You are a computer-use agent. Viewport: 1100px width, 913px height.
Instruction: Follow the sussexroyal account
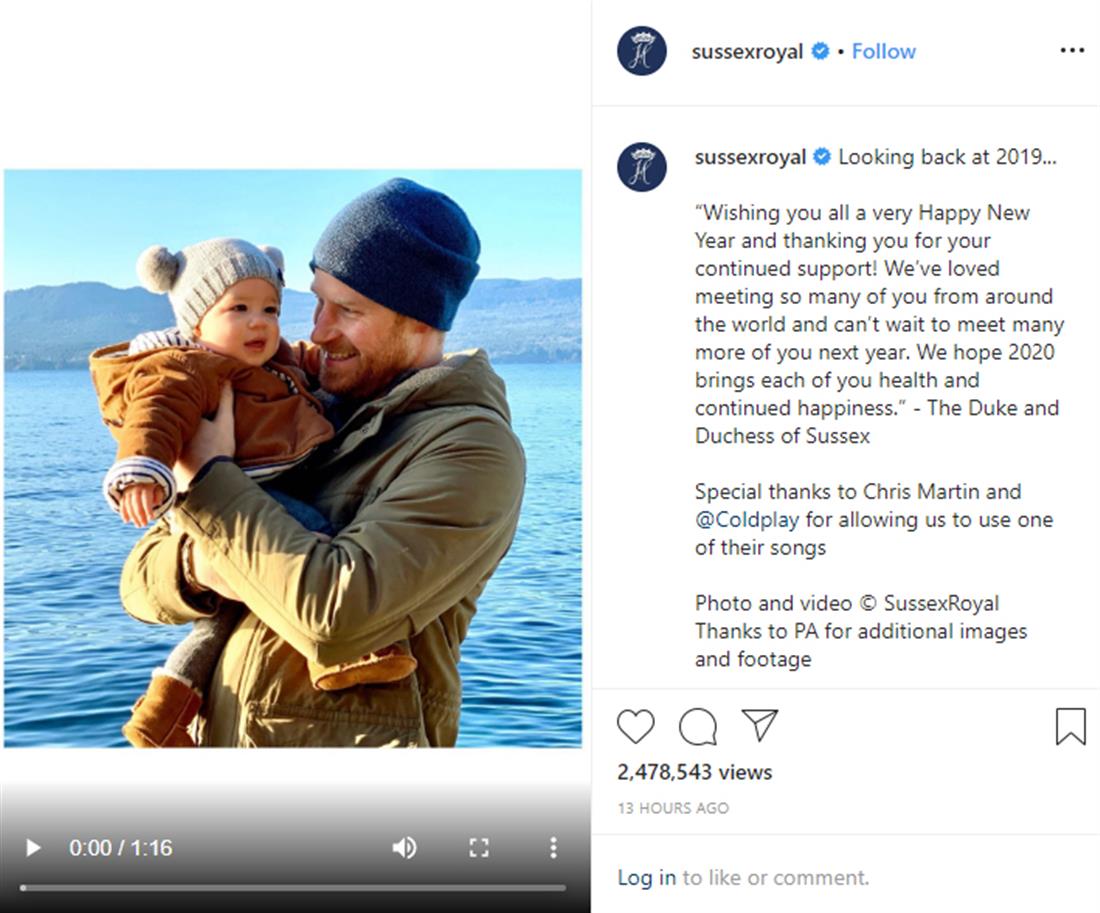click(x=883, y=52)
